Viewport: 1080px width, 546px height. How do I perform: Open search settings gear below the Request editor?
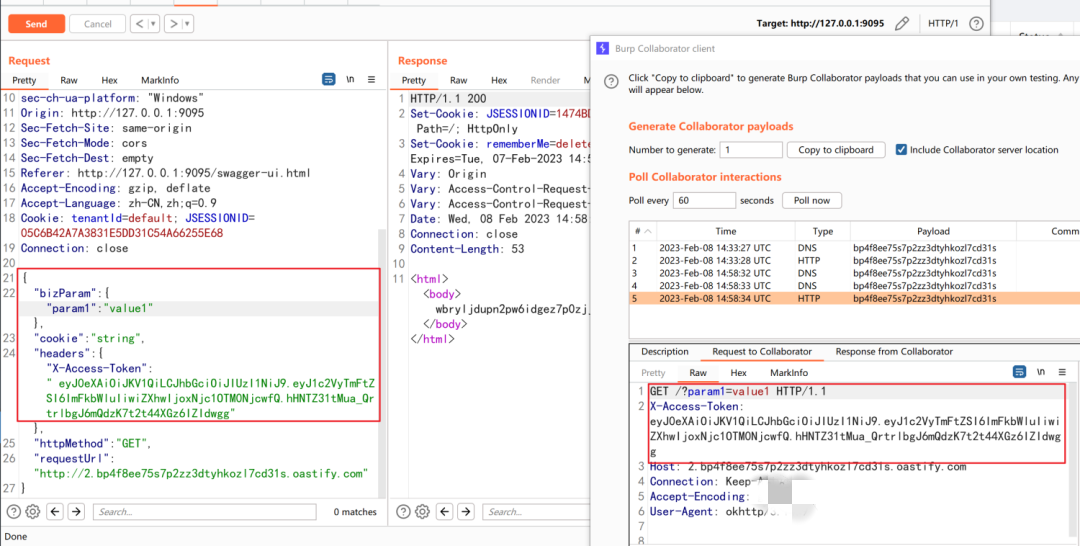32,512
